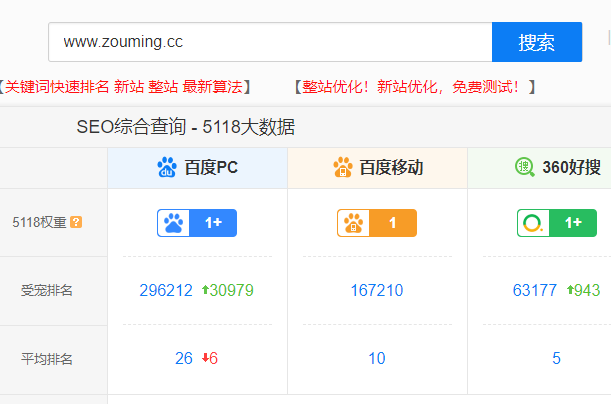Select the 百度移动 column header
This screenshot has width=611, height=404.
point(378,168)
